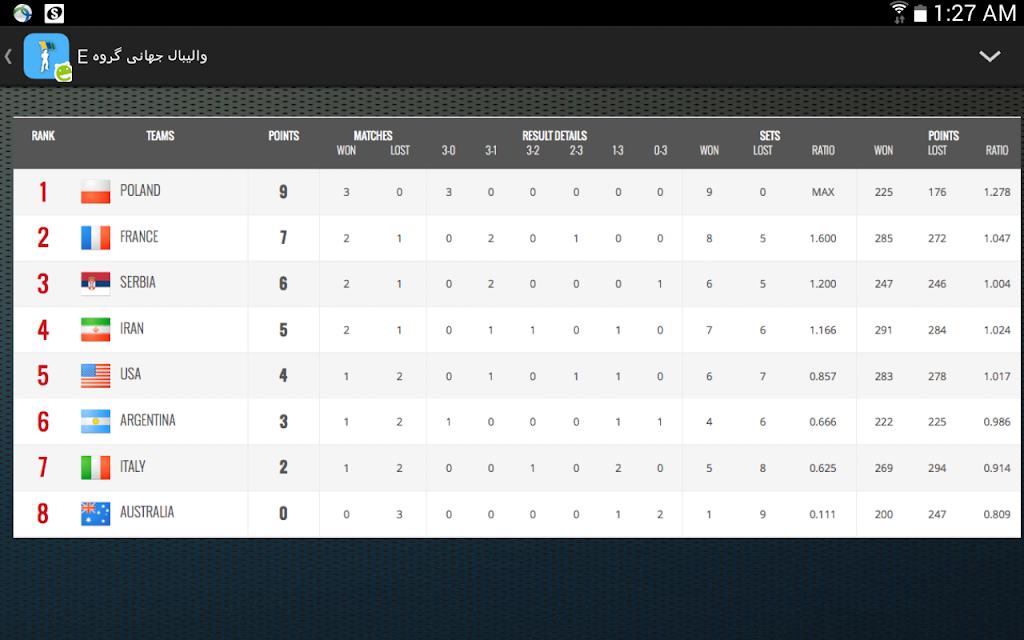Select Italy's 0.625 sets ratio
The image size is (1024, 640).
tap(823, 468)
